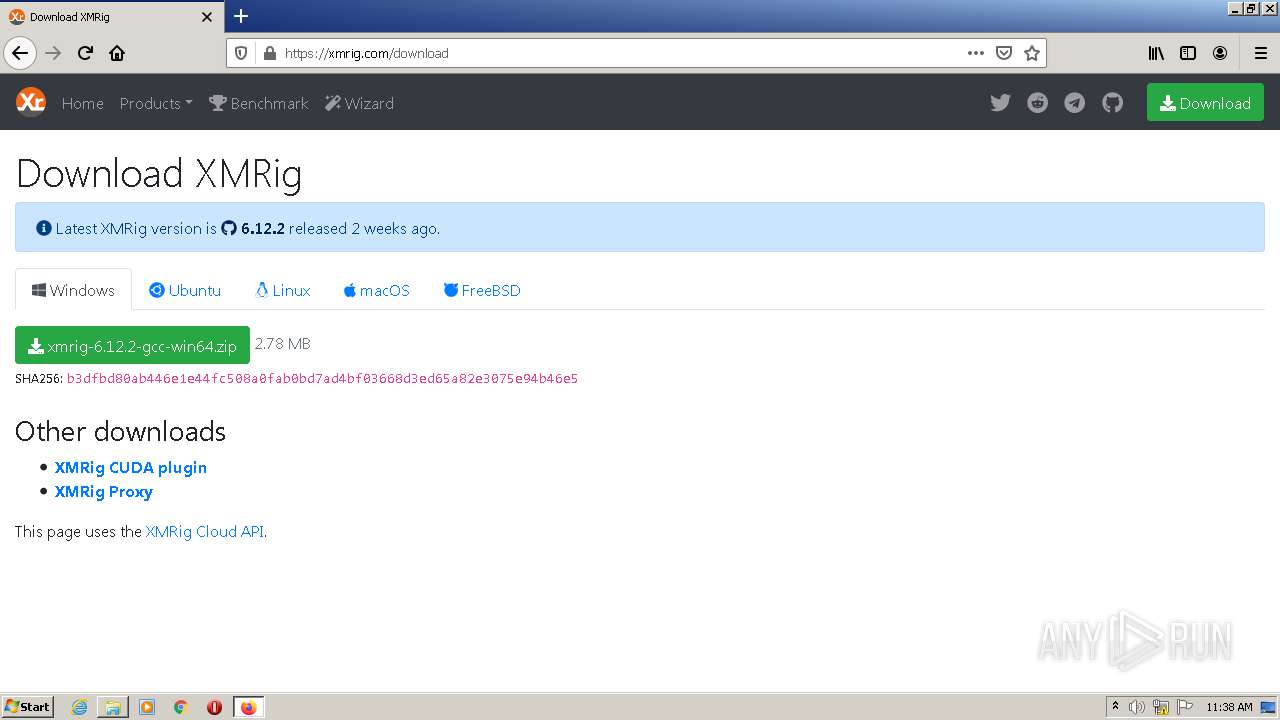Click the Action Center flag icon
The image size is (1280, 720).
point(1185,707)
